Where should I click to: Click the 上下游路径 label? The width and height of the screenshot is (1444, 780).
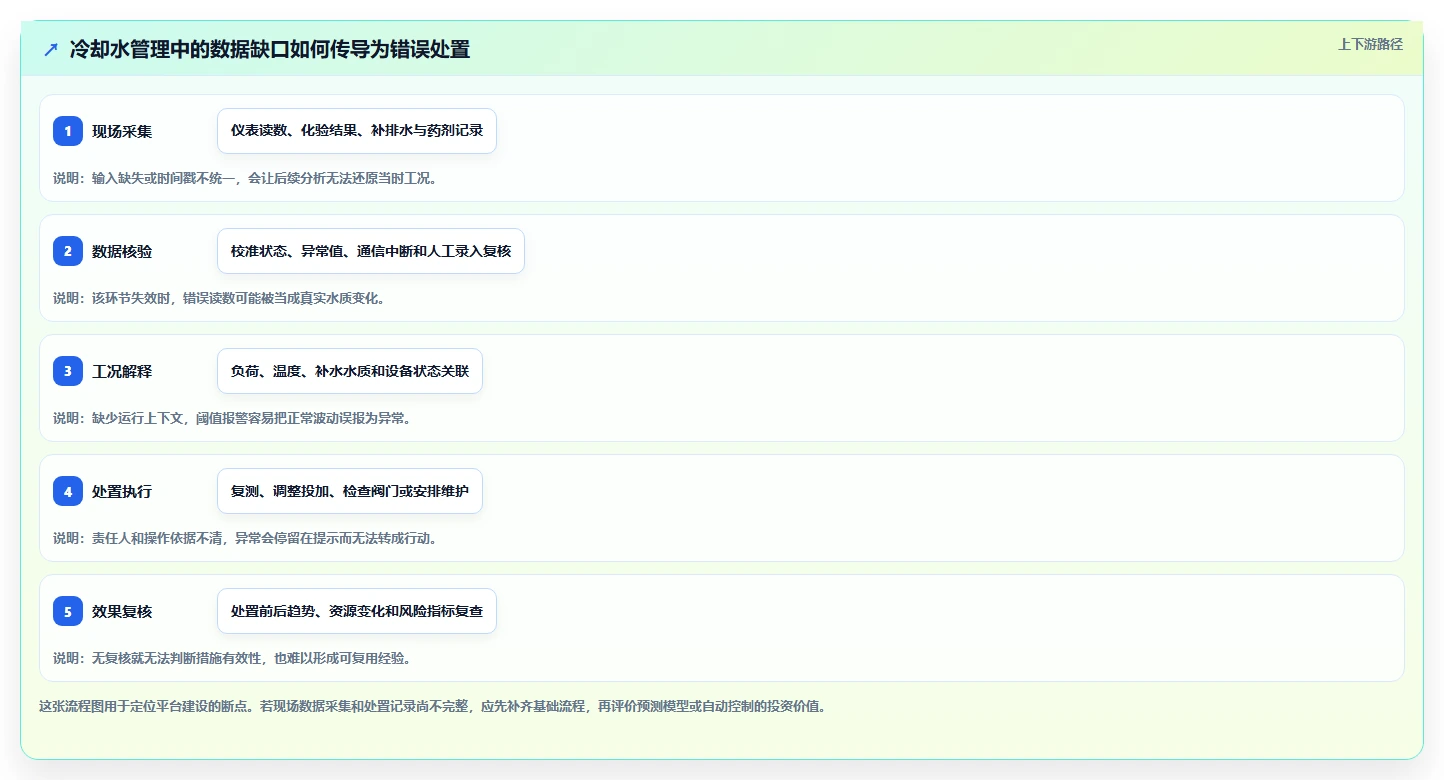(1370, 44)
